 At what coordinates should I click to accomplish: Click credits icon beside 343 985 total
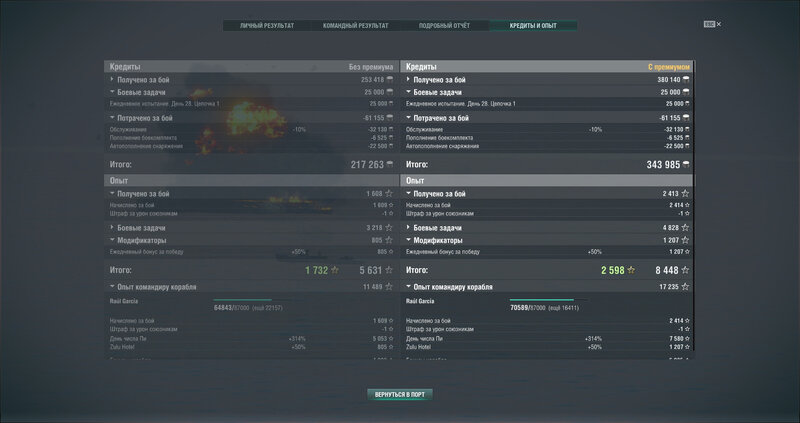(688, 164)
